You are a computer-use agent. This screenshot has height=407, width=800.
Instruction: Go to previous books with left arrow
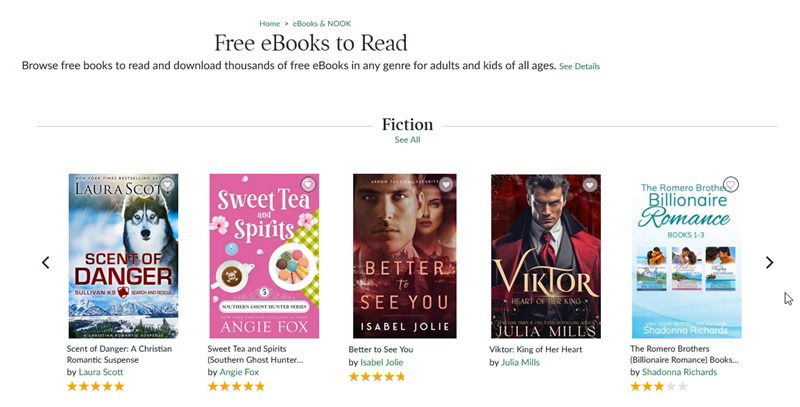click(x=46, y=263)
